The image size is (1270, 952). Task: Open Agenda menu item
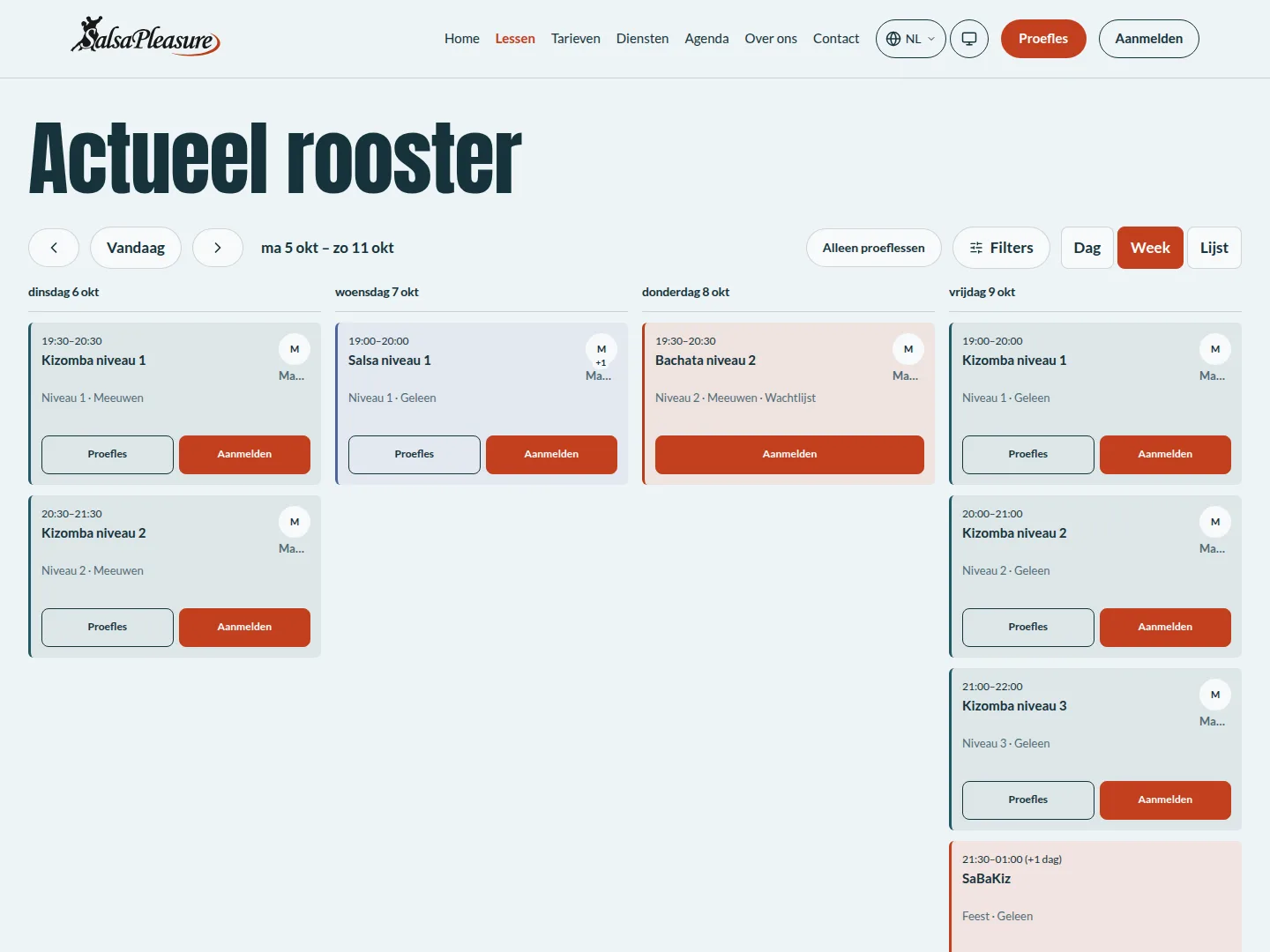click(x=706, y=39)
